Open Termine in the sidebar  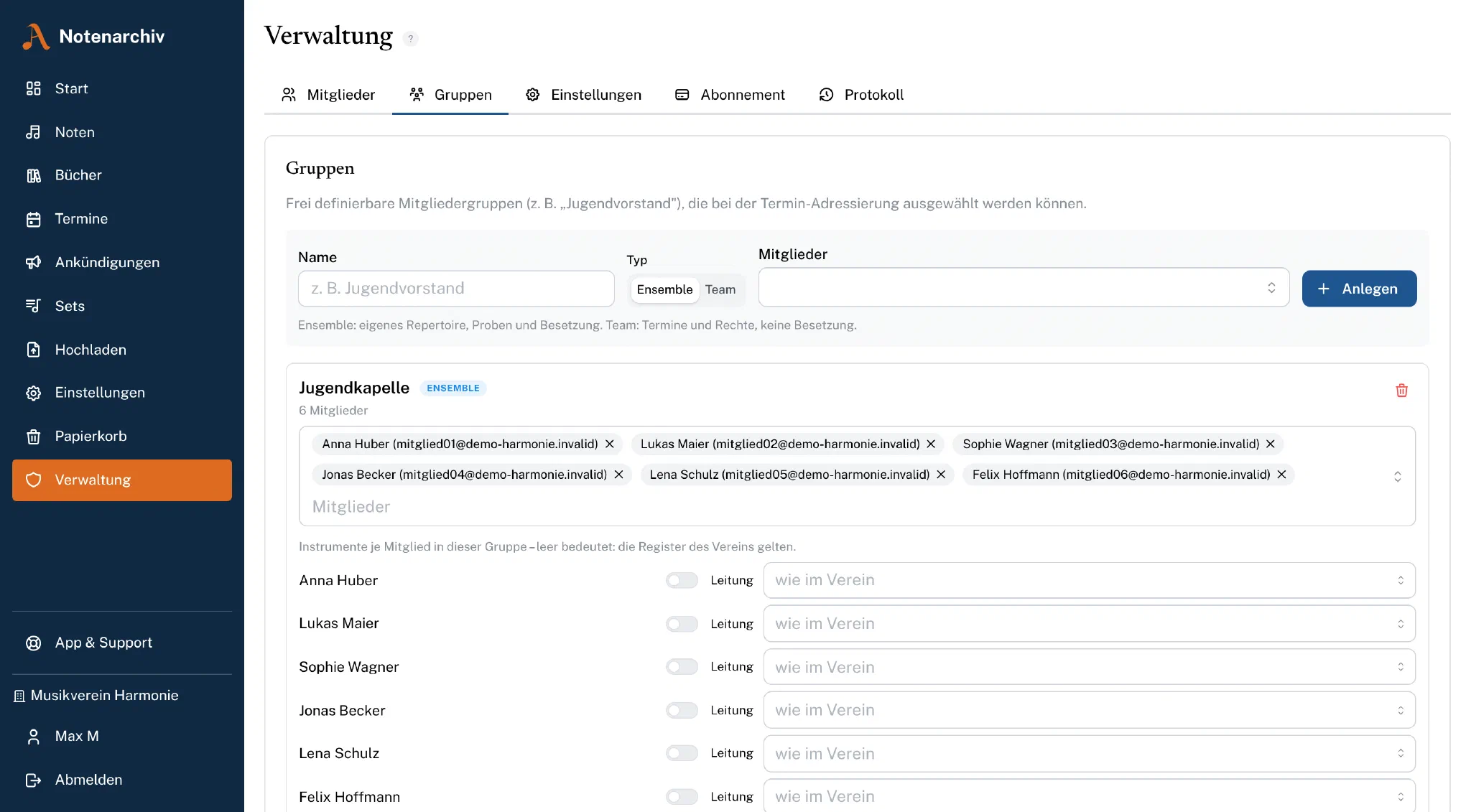point(122,219)
